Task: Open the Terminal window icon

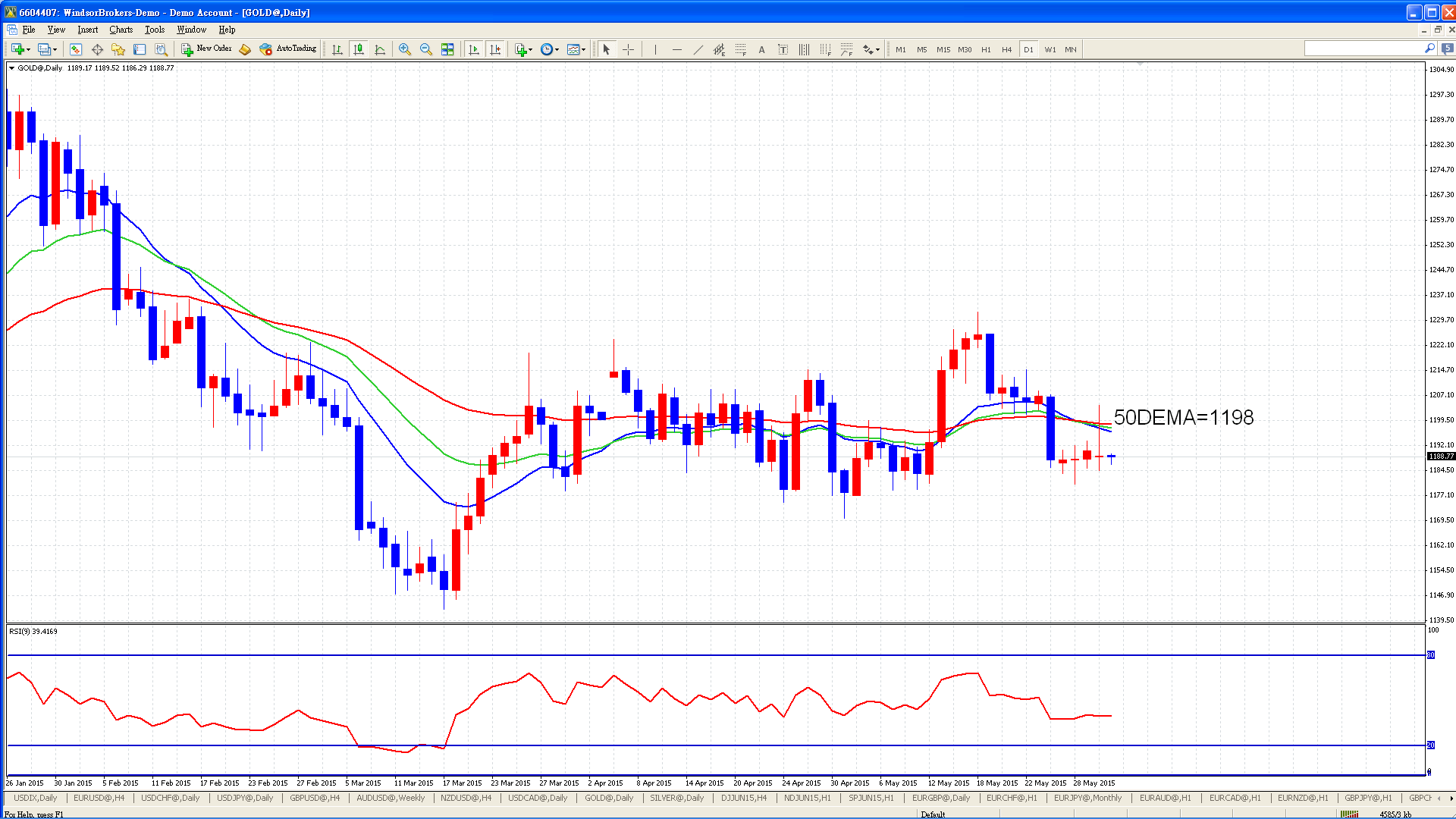Action: click(140, 49)
